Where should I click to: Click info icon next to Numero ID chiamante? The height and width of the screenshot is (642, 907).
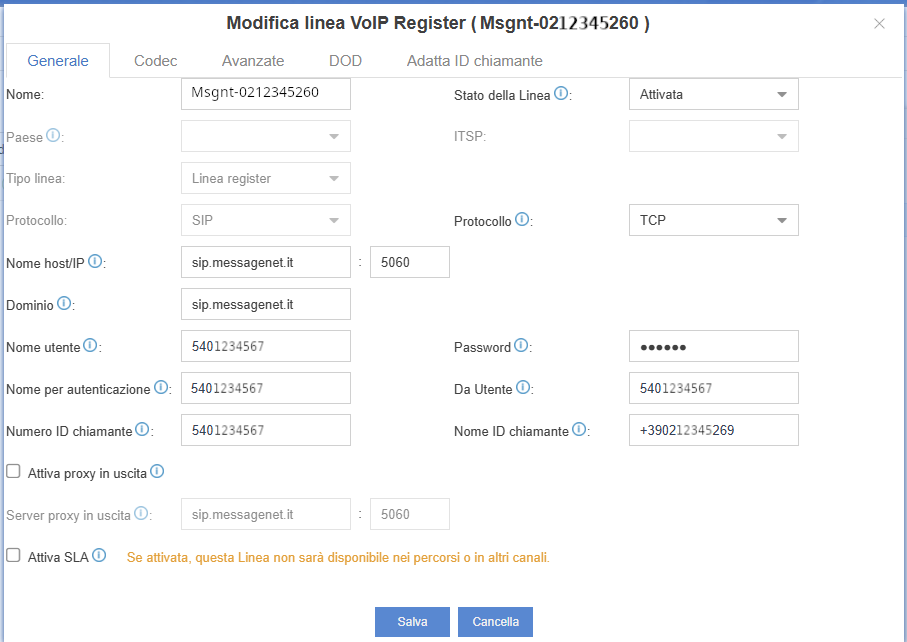coord(142,430)
